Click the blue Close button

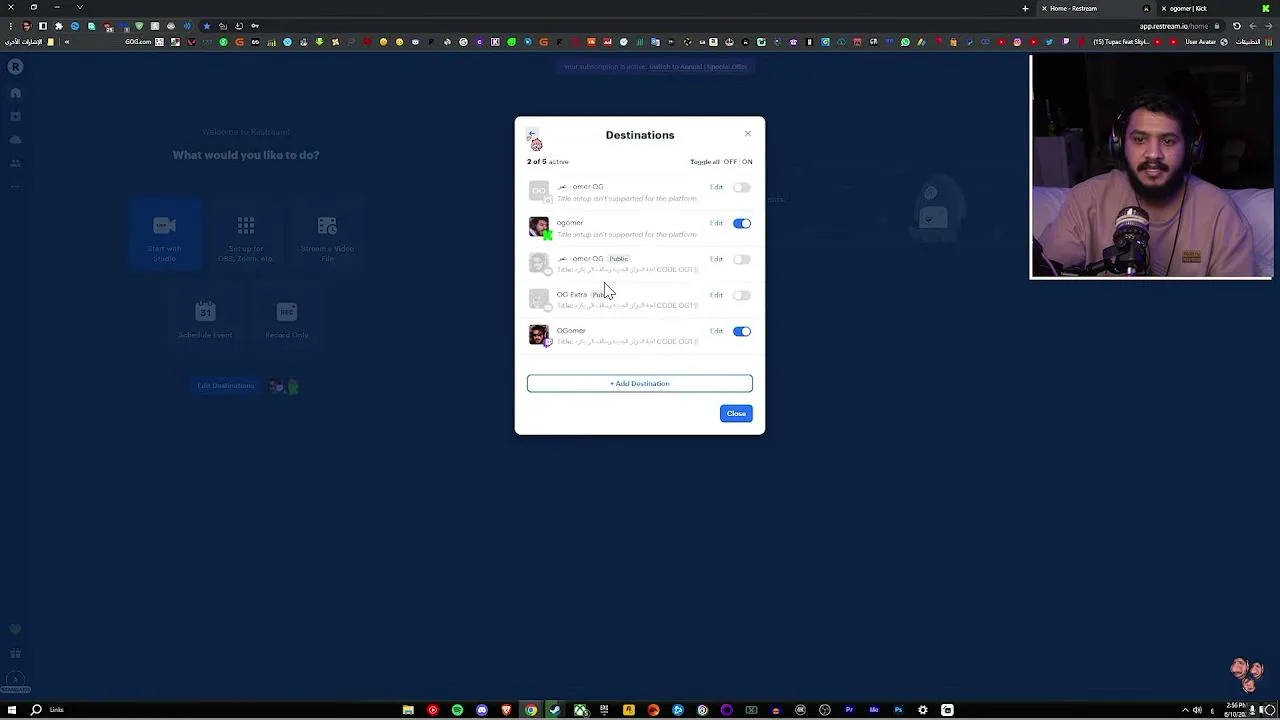[736, 413]
